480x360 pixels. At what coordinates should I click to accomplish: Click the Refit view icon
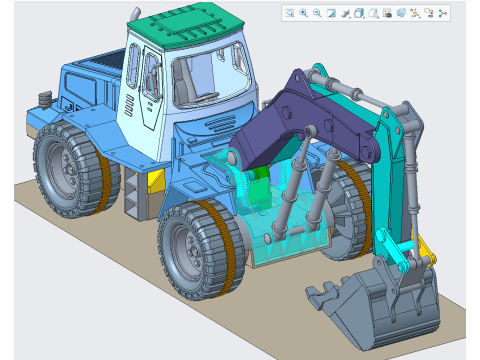(x=290, y=13)
